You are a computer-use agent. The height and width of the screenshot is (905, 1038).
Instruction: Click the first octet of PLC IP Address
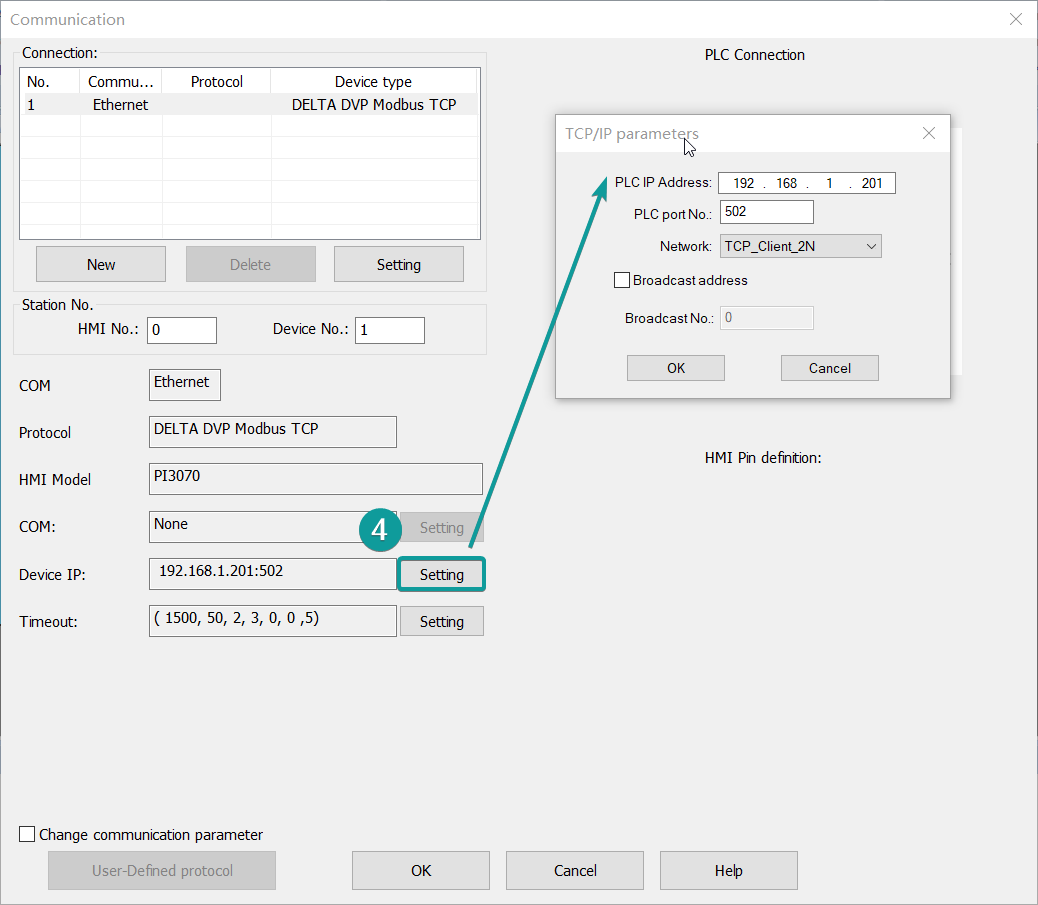pyautogui.click(x=743, y=183)
